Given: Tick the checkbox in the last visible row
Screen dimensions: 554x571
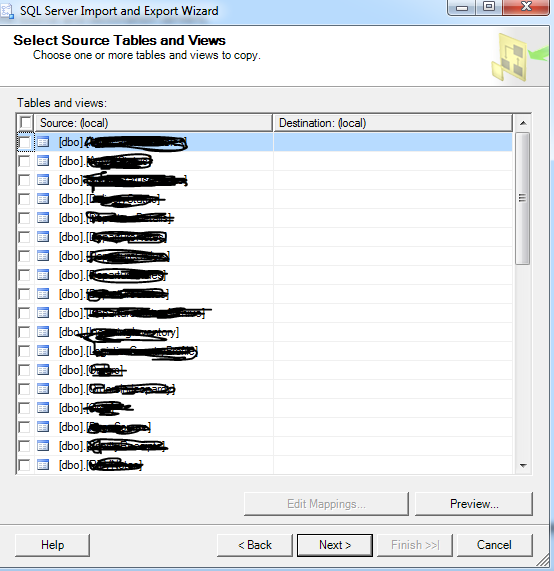Looking at the screenshot, I should coord(24,465).
